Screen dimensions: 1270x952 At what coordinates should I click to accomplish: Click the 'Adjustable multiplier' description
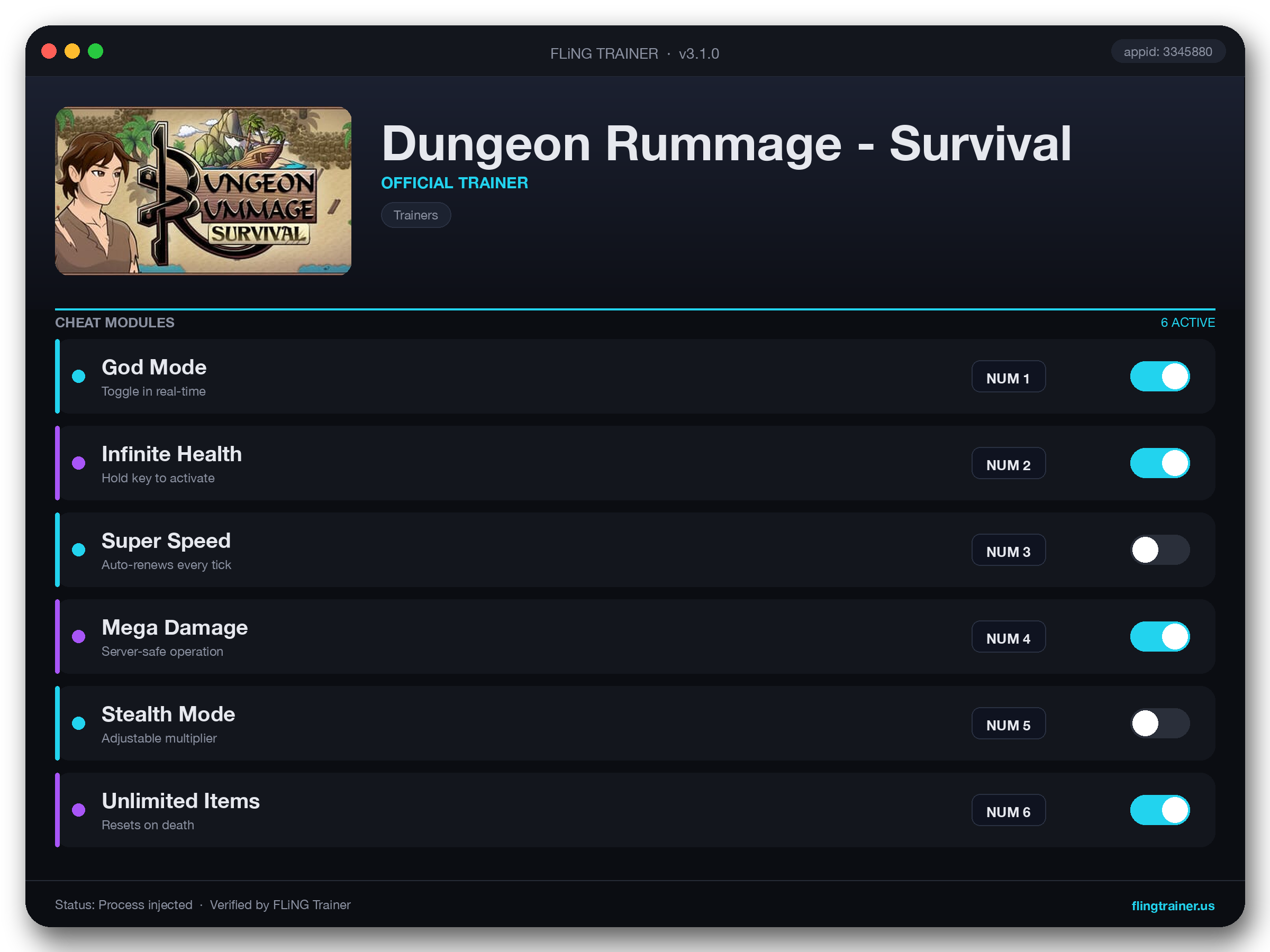(x=159, y=738)
